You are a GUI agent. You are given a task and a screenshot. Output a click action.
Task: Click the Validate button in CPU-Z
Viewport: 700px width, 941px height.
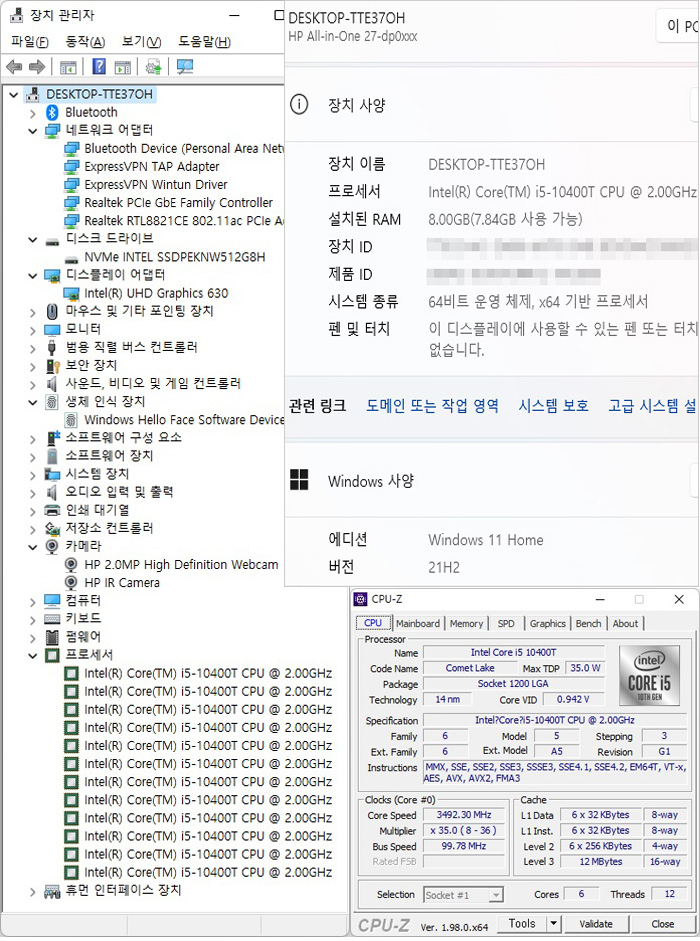596,924
